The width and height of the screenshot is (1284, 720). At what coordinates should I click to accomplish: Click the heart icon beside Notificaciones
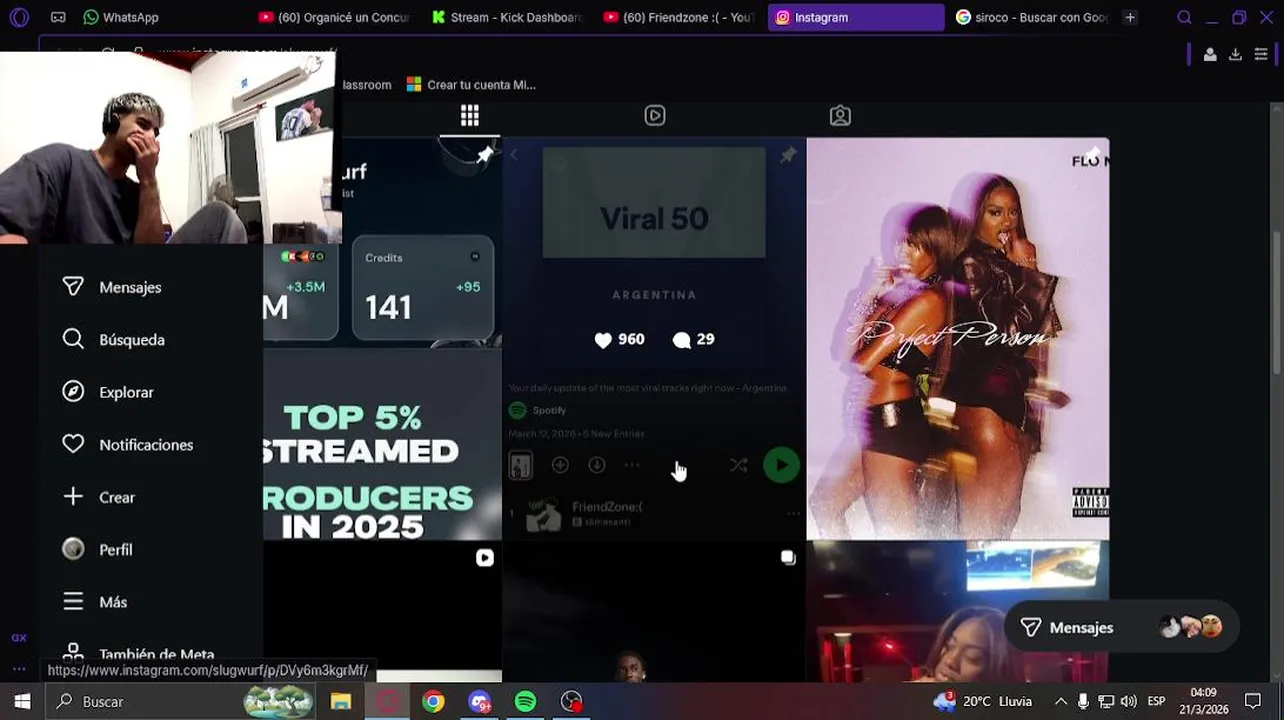pos(73,444)
